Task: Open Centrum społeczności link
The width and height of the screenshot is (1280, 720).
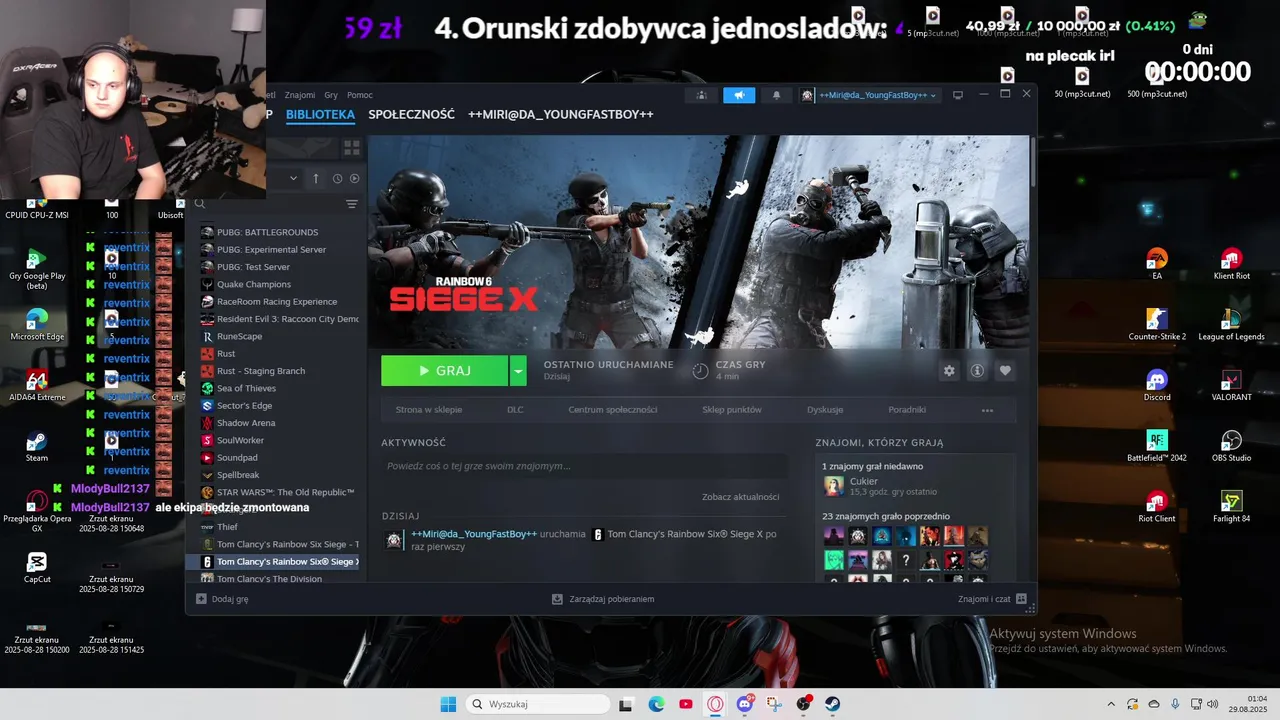Action: pyautogui.click(x=613, y=410)
